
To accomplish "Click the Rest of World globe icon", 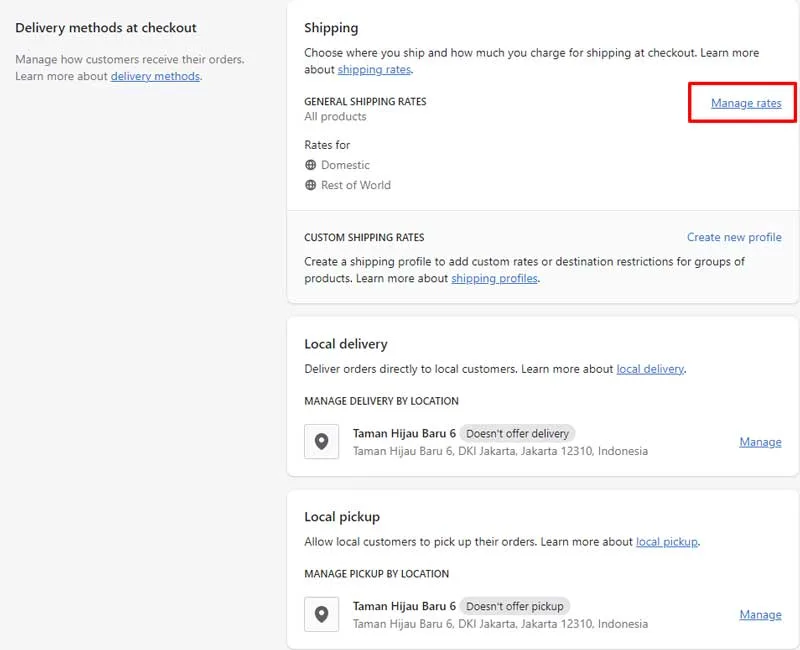I will pyautogui.click(x=310, y=185).
